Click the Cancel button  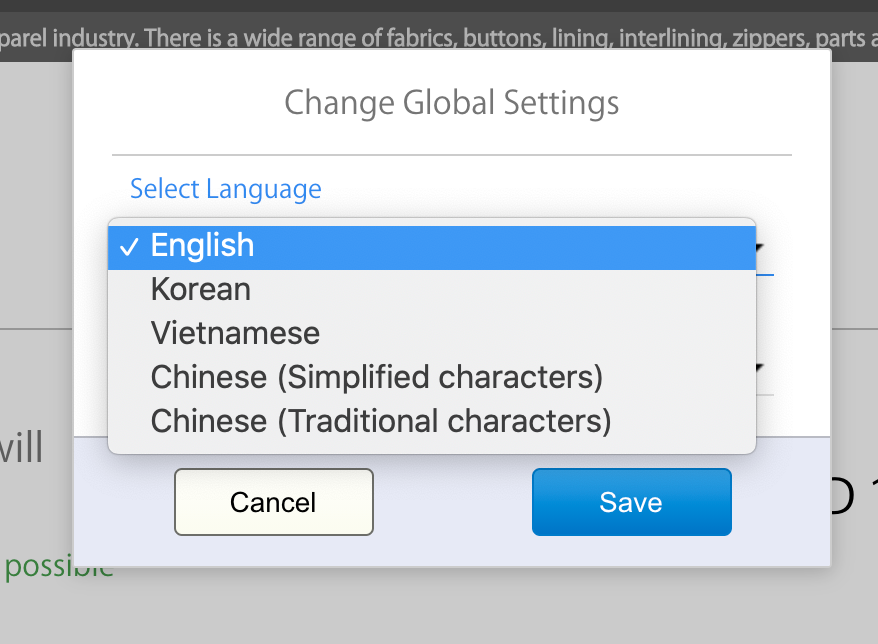click(274, 502)
